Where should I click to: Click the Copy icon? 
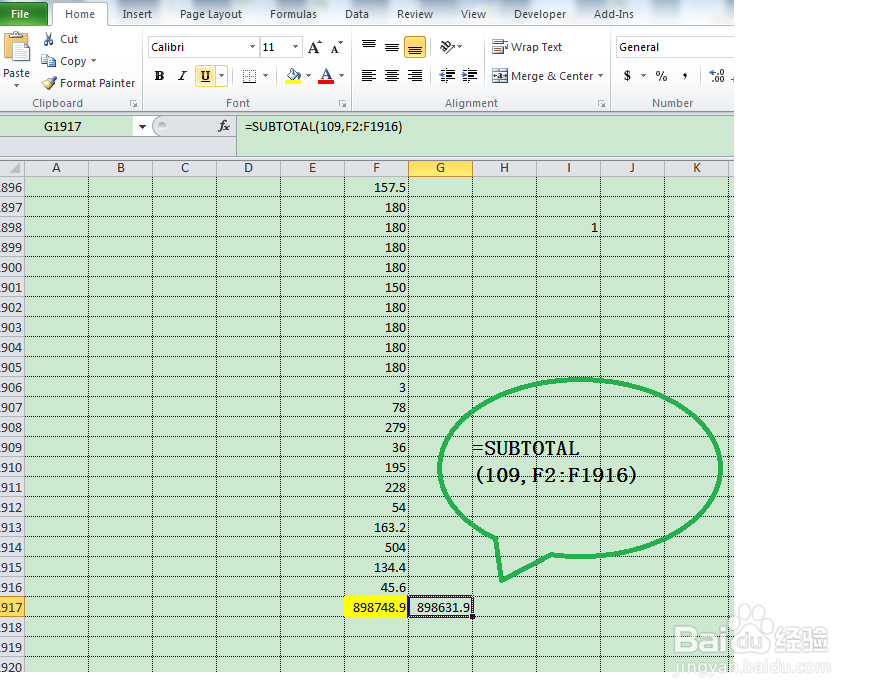(x=49, y=60)
